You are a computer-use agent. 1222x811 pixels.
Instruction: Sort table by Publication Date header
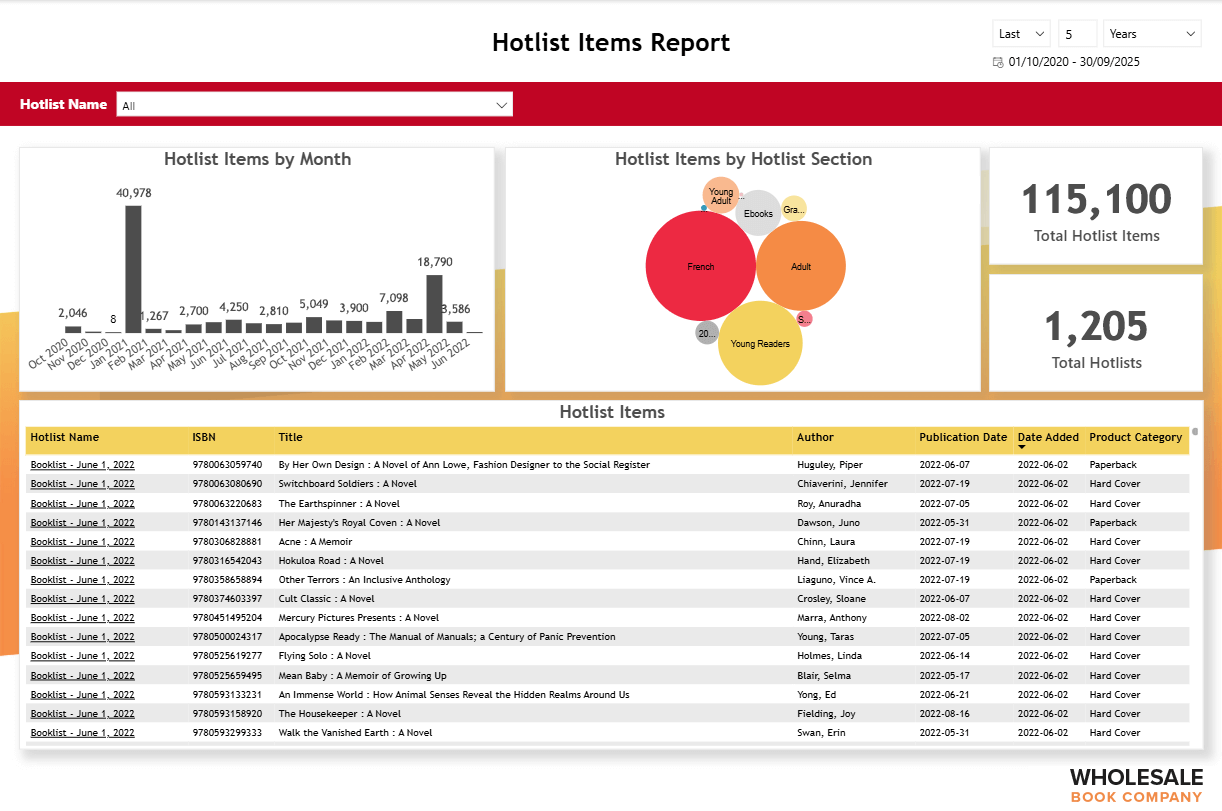click(962, 437)
